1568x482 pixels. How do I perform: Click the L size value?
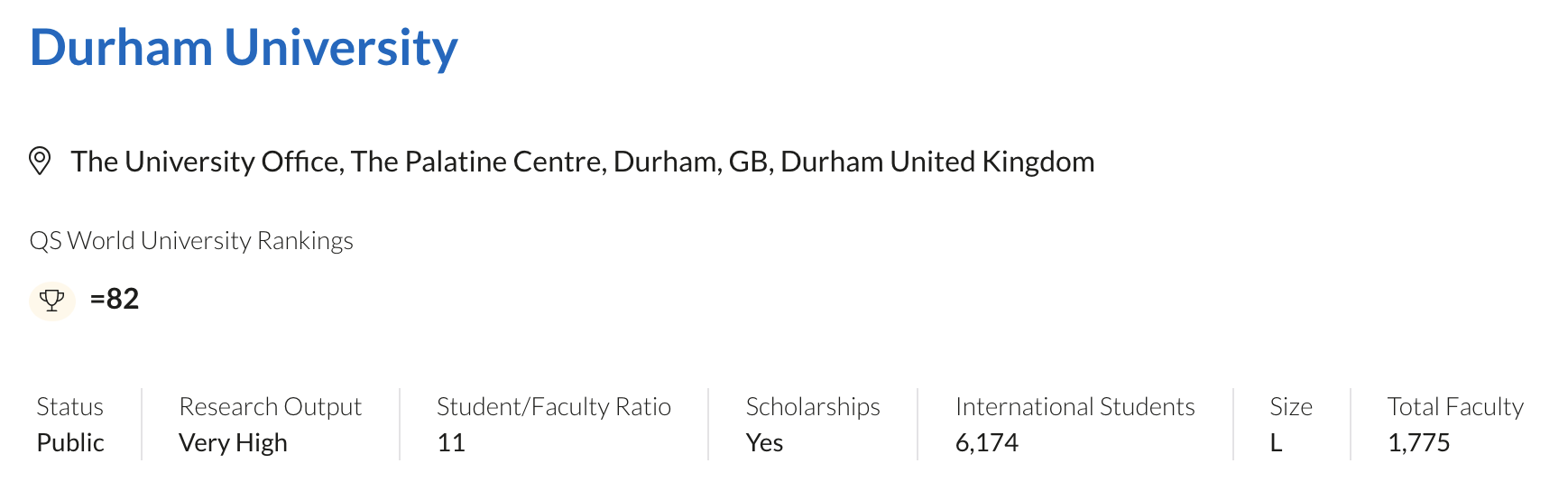point(1276,443)
